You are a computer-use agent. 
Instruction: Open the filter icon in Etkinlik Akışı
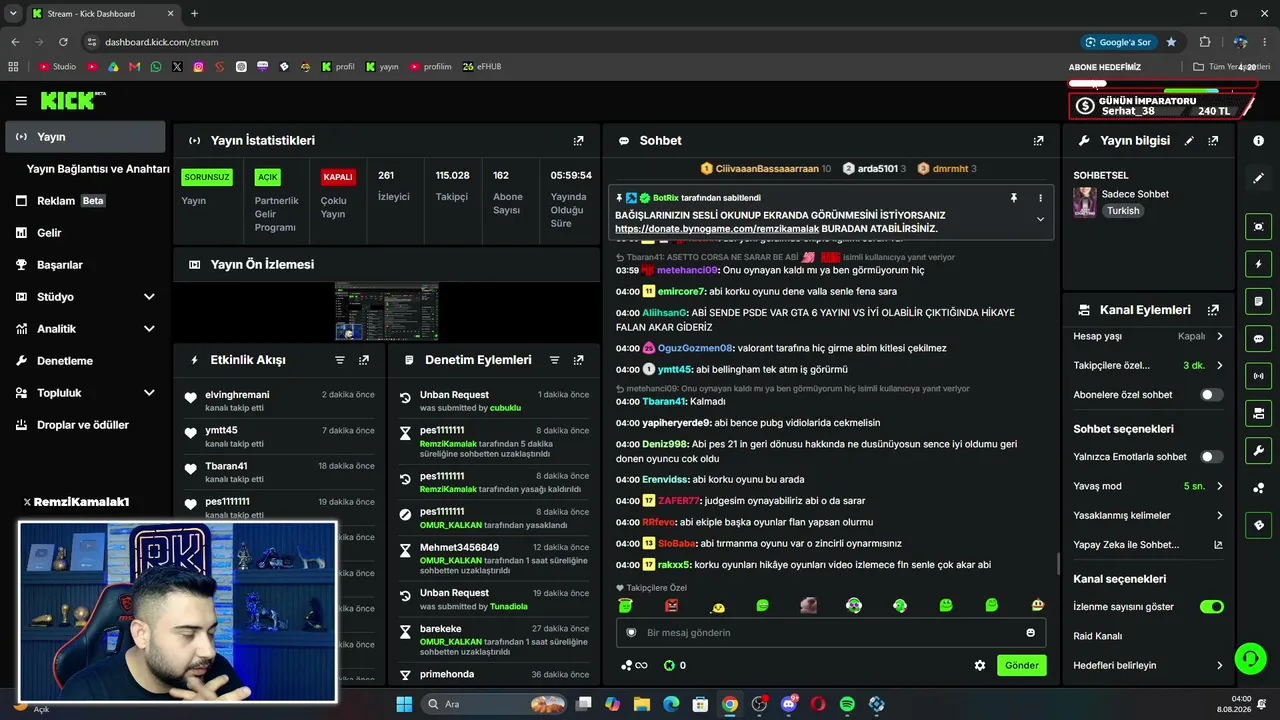click(x=340, y=360)
